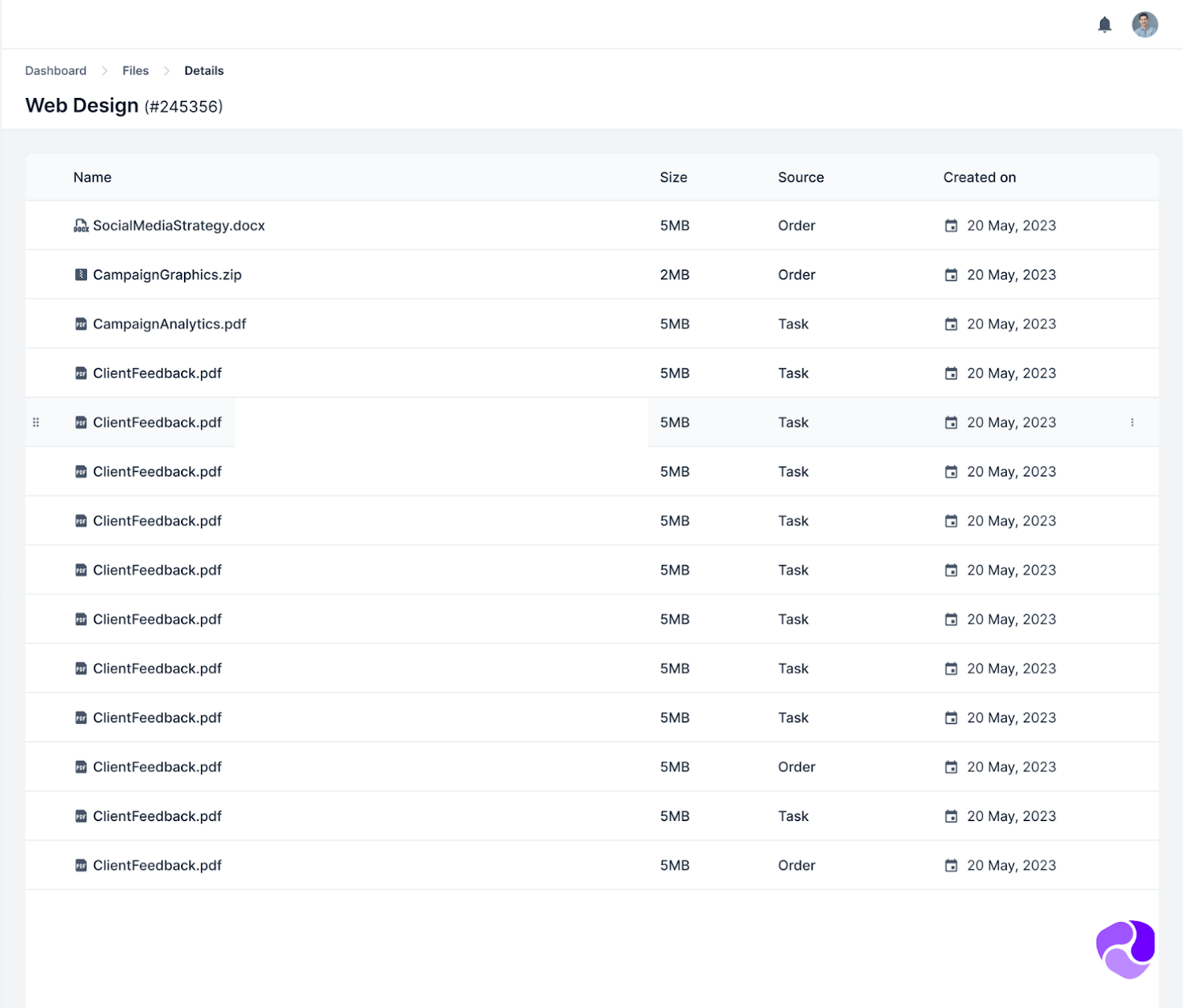Click the Web Design (#245356) page title
The height and width of the screenshot is (1008, 1187).
point(124,105)
